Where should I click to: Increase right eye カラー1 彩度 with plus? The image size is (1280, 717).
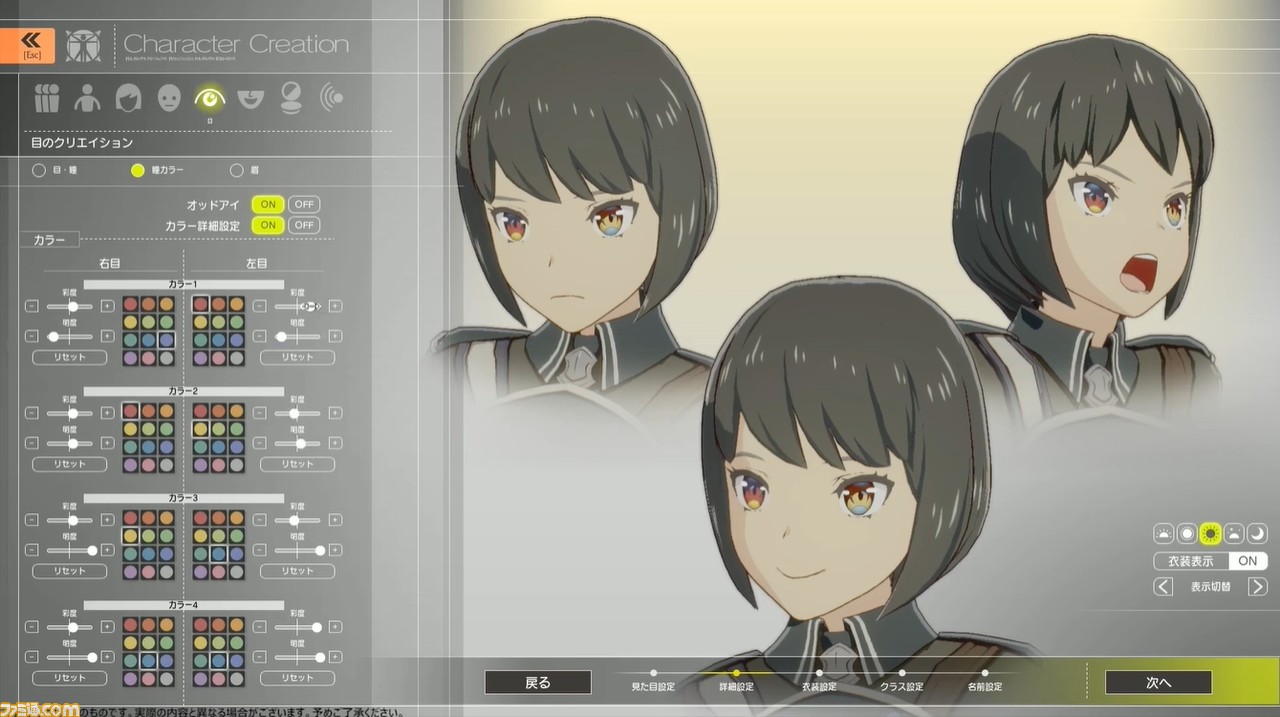[107, 306]
